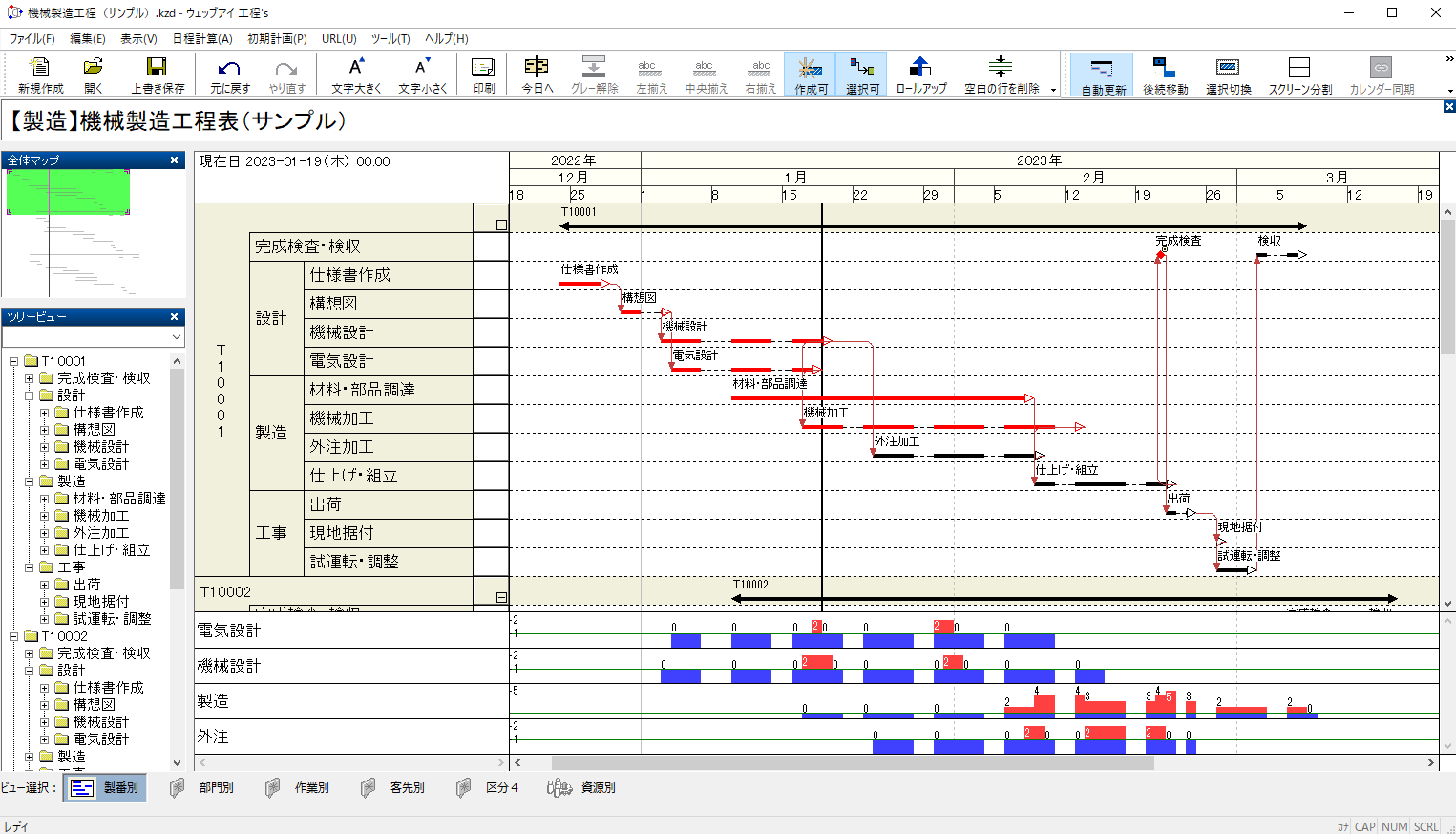The width and height of the screenshot is (1456, 834).
Task: Toggle 自動更新 auto-update button
Action: (x=1102, y=74)
